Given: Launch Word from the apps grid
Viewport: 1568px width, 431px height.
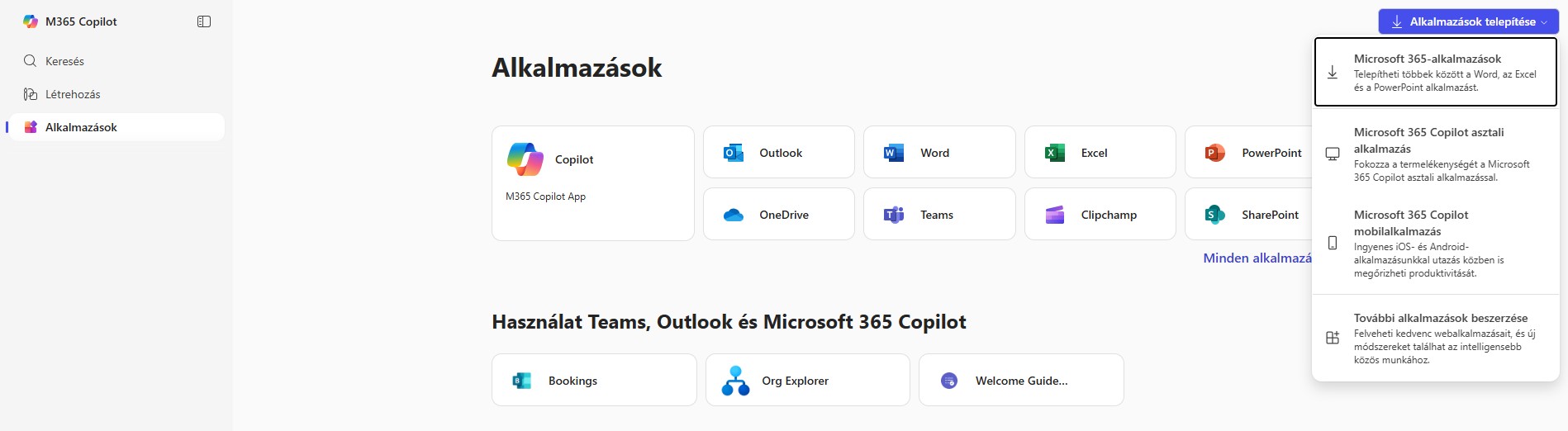Looking at the screenshot, I should 938,153.
